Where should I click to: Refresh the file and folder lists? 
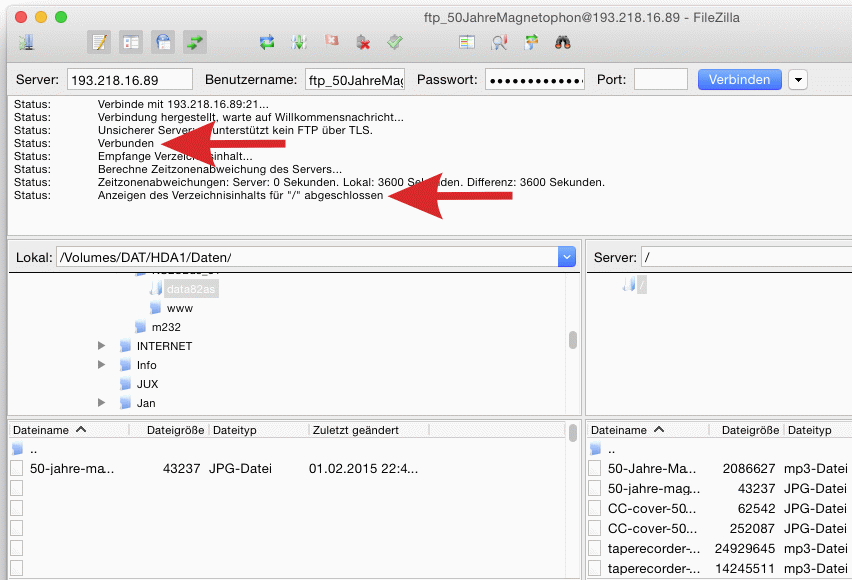(267, 42)
